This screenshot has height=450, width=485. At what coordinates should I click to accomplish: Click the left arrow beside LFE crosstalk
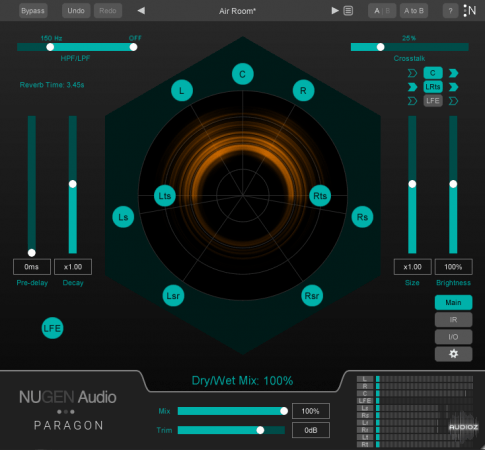pyautogui.click(x=412, y=101)
